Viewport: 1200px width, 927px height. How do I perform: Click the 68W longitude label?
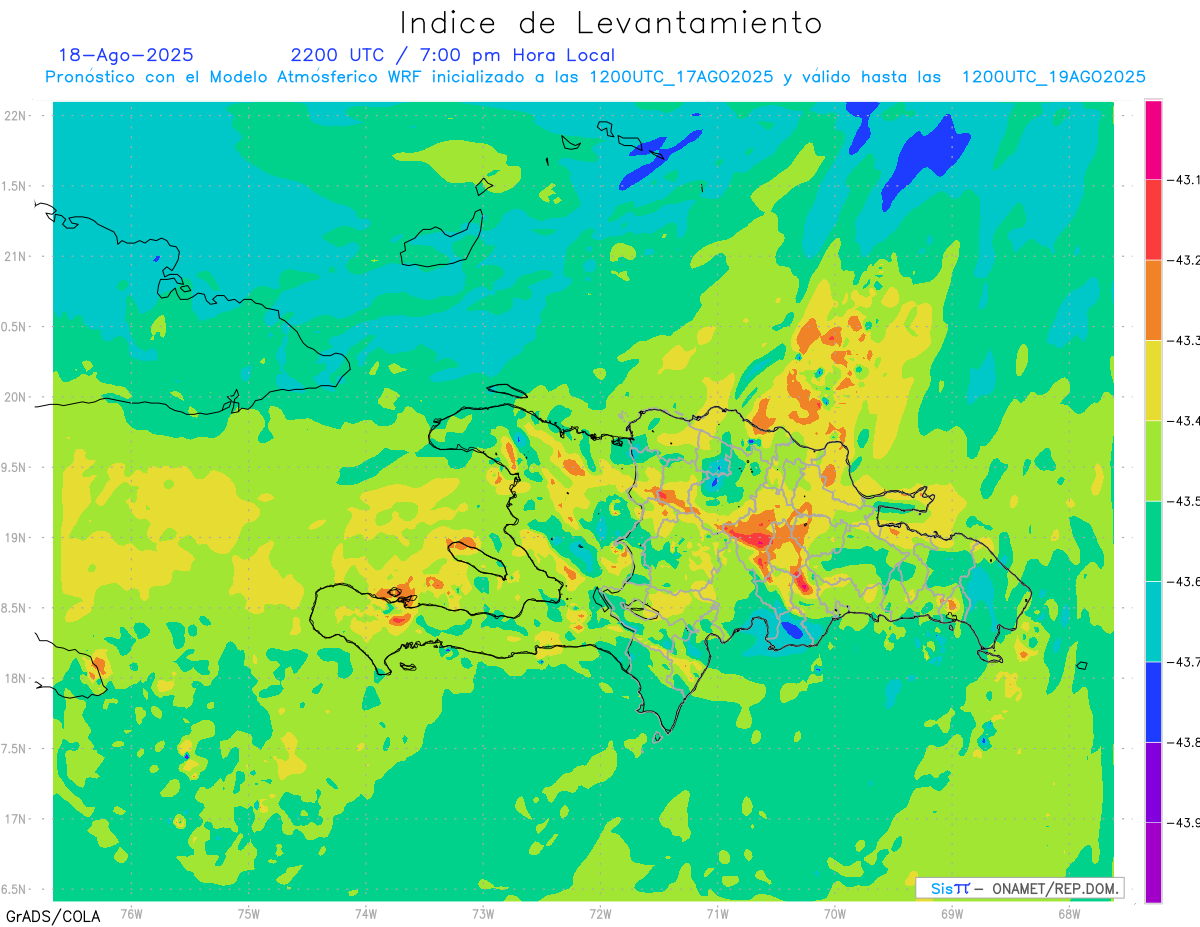[x=1068, y=913]
